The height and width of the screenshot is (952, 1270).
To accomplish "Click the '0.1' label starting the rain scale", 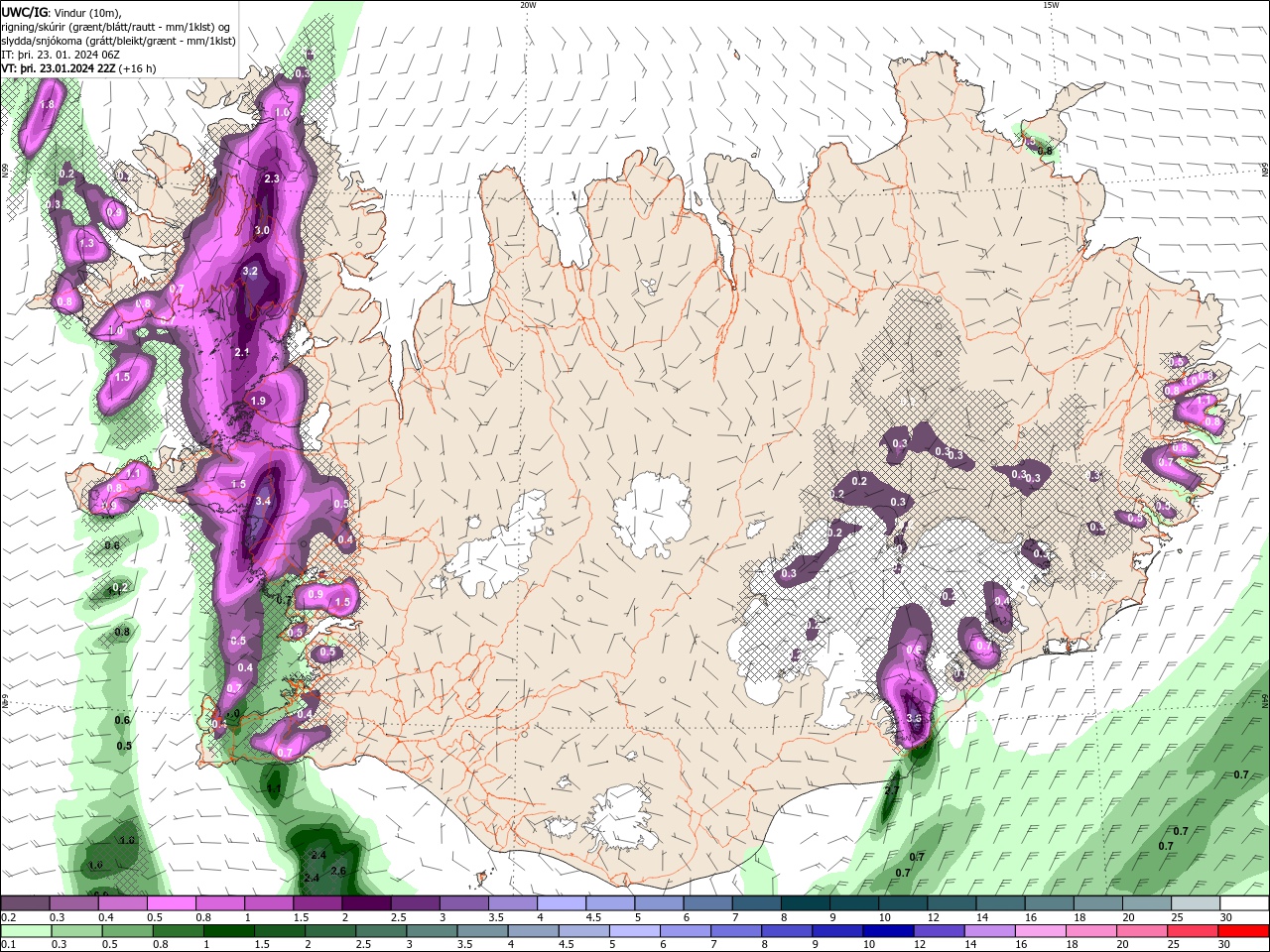I will [x=8, y=945].
